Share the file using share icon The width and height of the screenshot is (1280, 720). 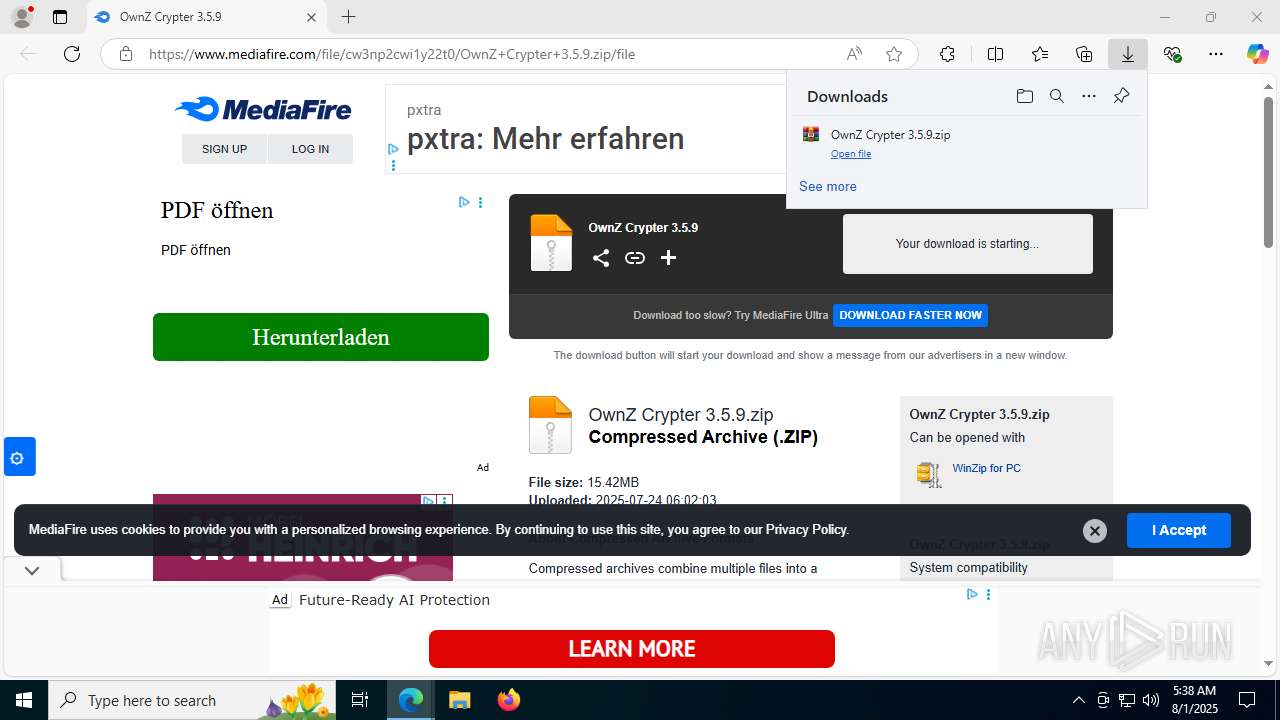pos(601,258)
